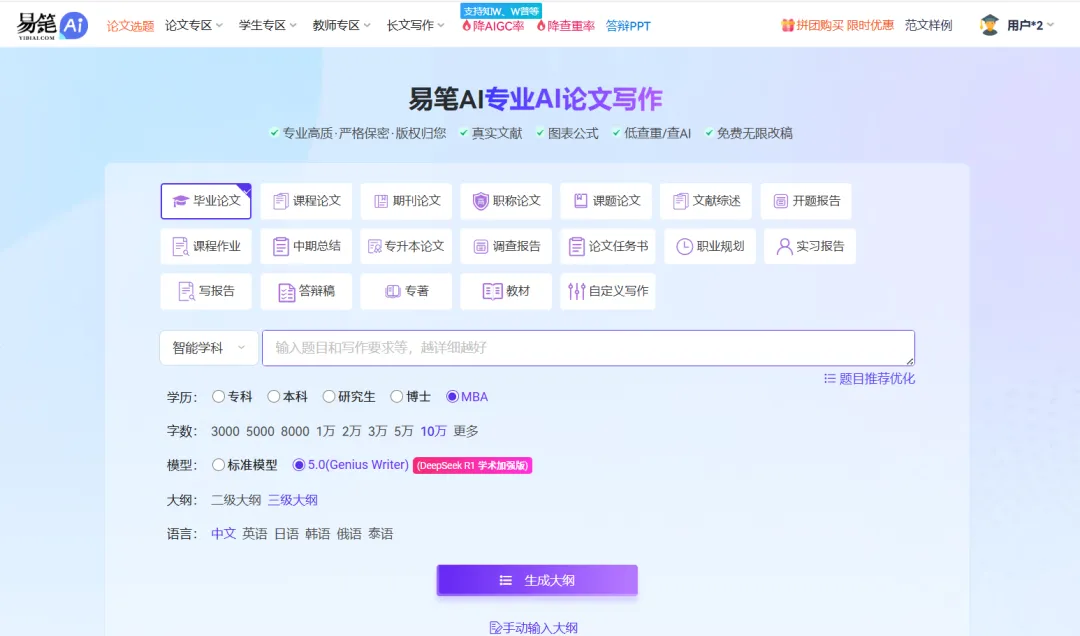The height and width of the screenshot is (636, 1080).
Task: Choose the 5.0(Genius Writer) model radio
Action: click(298, 465)
